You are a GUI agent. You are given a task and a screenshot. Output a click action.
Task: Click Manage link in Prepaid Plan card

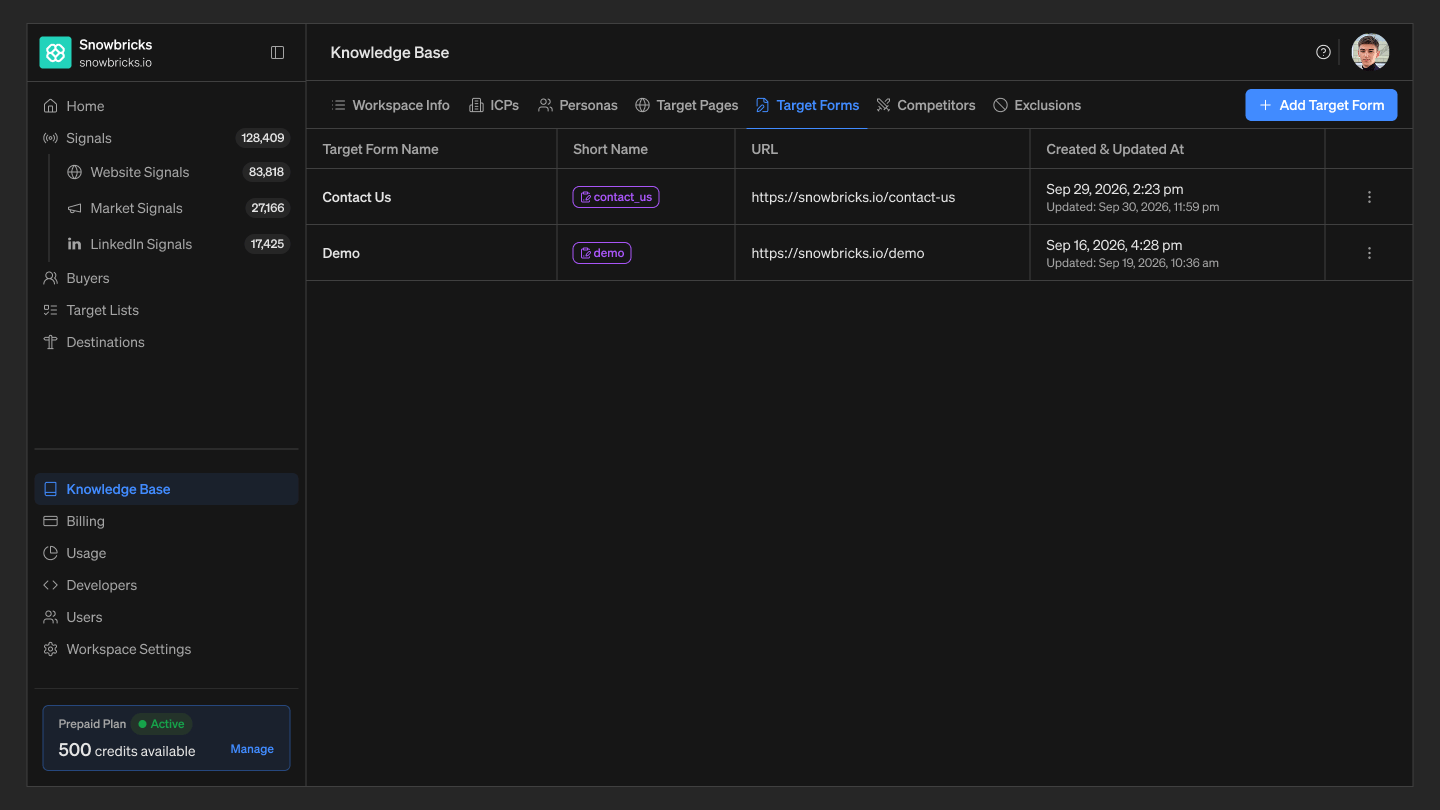tap(252, 749)
